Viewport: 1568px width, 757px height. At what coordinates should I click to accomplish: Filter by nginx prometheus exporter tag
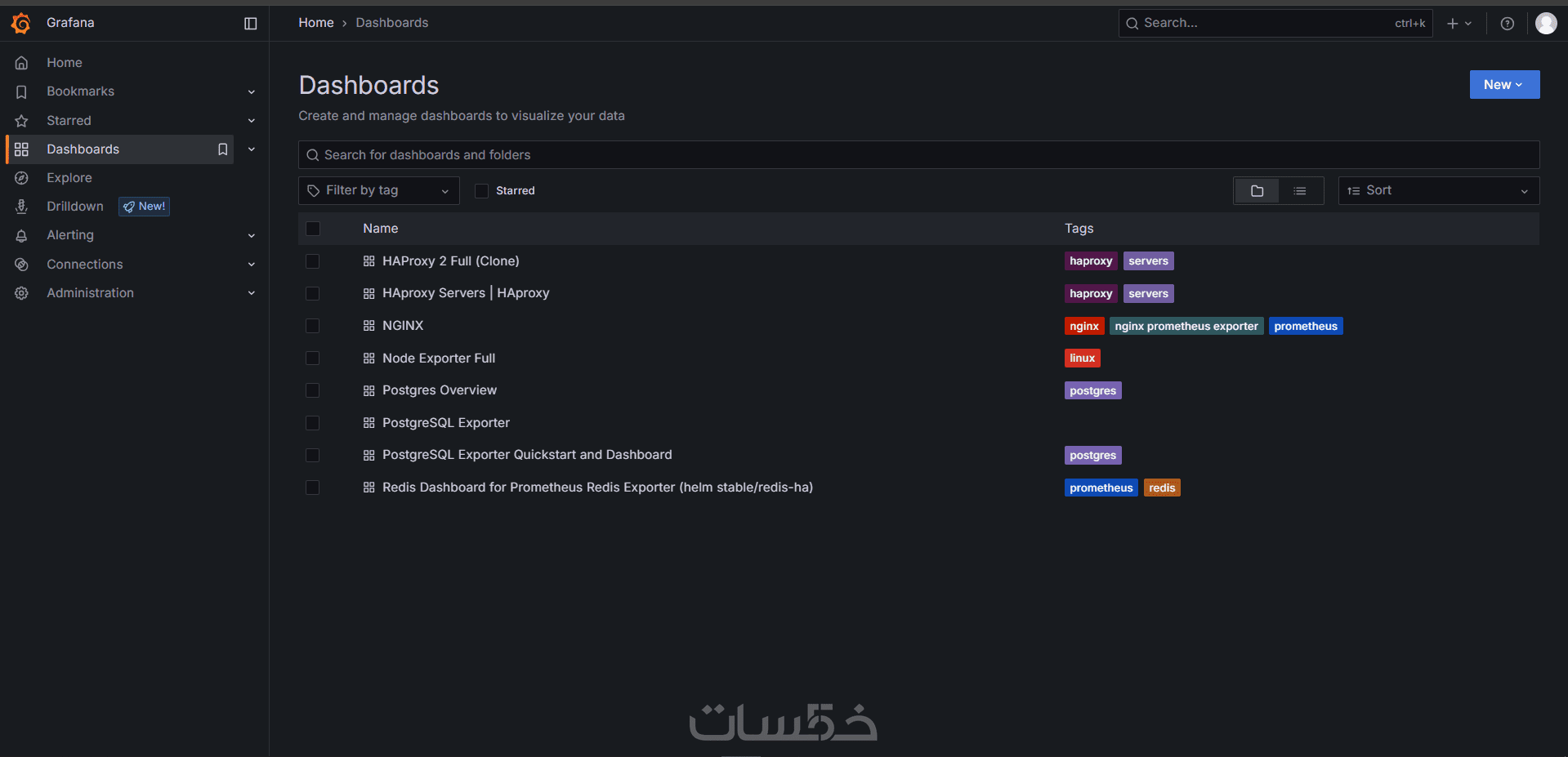(1186, 327)
